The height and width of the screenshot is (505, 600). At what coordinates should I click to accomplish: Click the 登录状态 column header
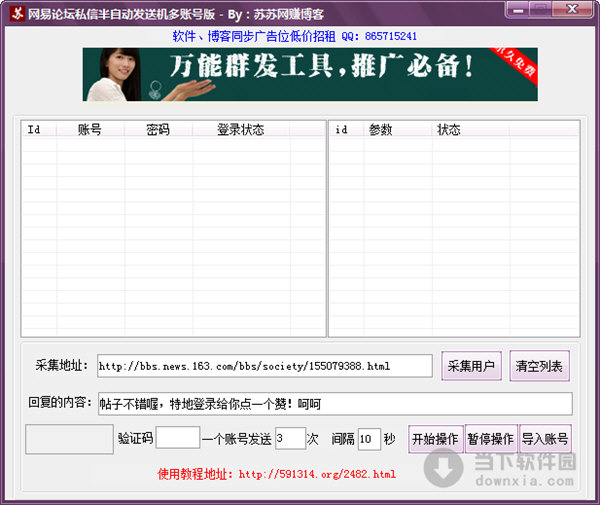click(241, 129)
